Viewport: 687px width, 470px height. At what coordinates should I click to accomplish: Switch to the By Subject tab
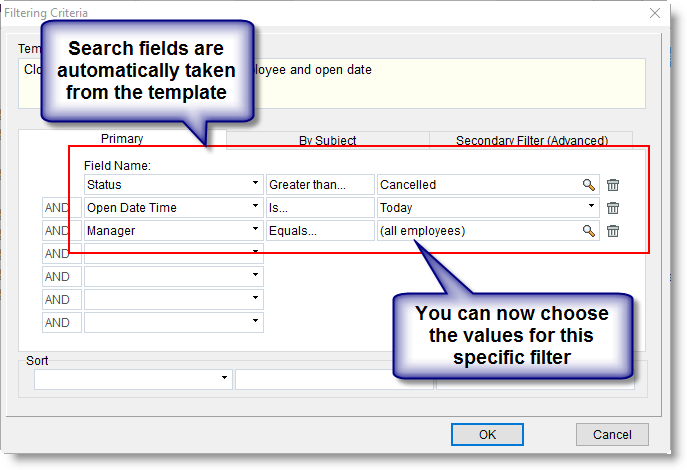click(x=327, y=141)
